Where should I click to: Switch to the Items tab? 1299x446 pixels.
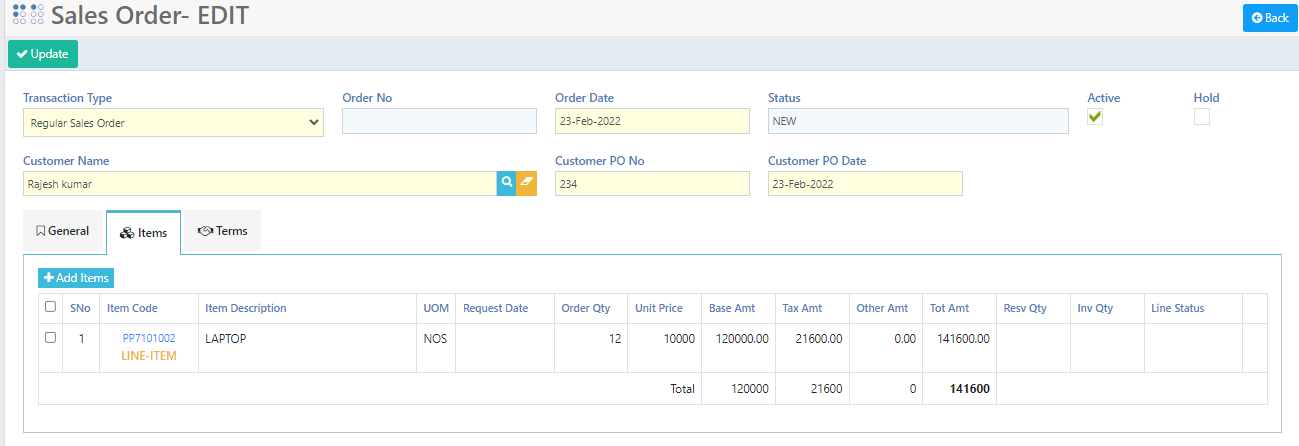(x=143, y=232)
